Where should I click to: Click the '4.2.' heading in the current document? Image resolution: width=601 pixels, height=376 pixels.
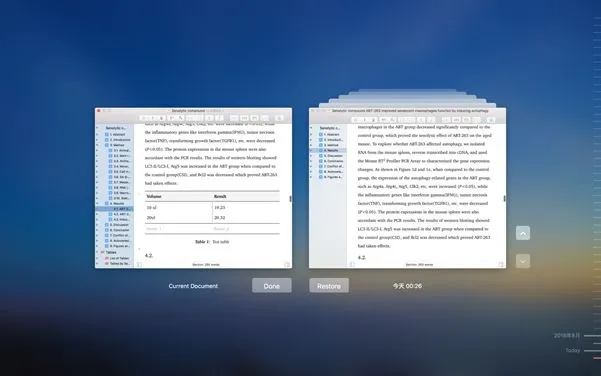coord(149,255)
